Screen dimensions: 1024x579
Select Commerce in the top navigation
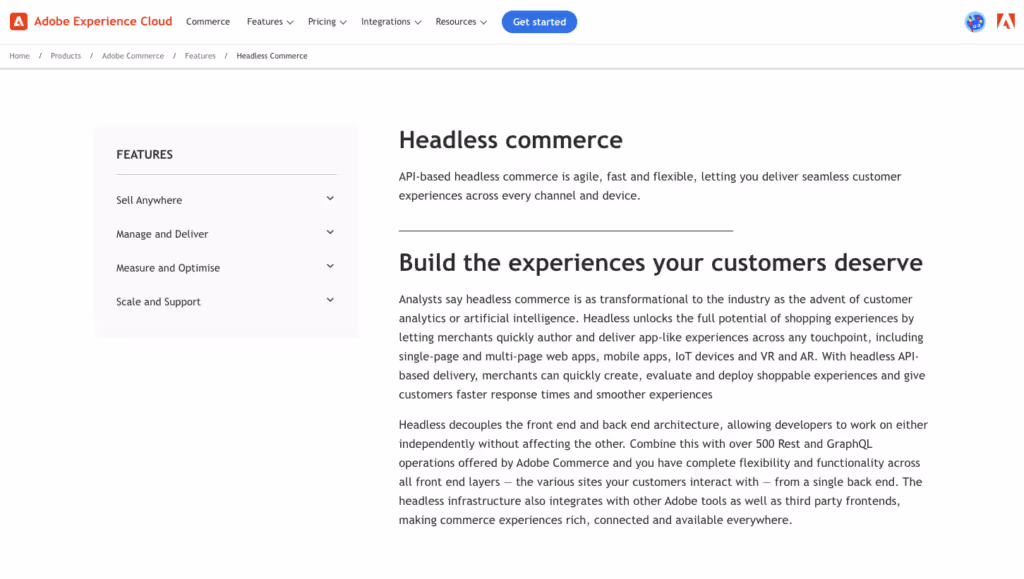(x=207, y=21)
